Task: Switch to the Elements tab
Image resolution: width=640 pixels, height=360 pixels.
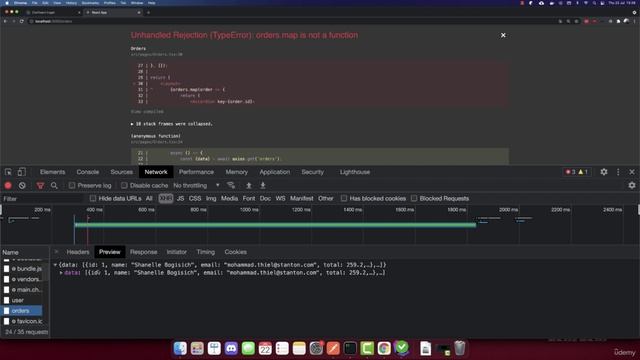Action: 52,172
